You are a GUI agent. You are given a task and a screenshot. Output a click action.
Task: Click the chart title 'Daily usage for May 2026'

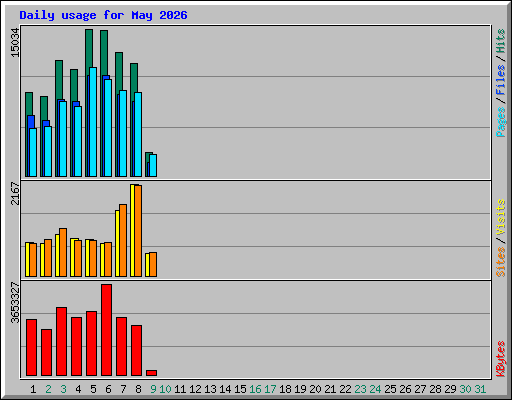103,15
